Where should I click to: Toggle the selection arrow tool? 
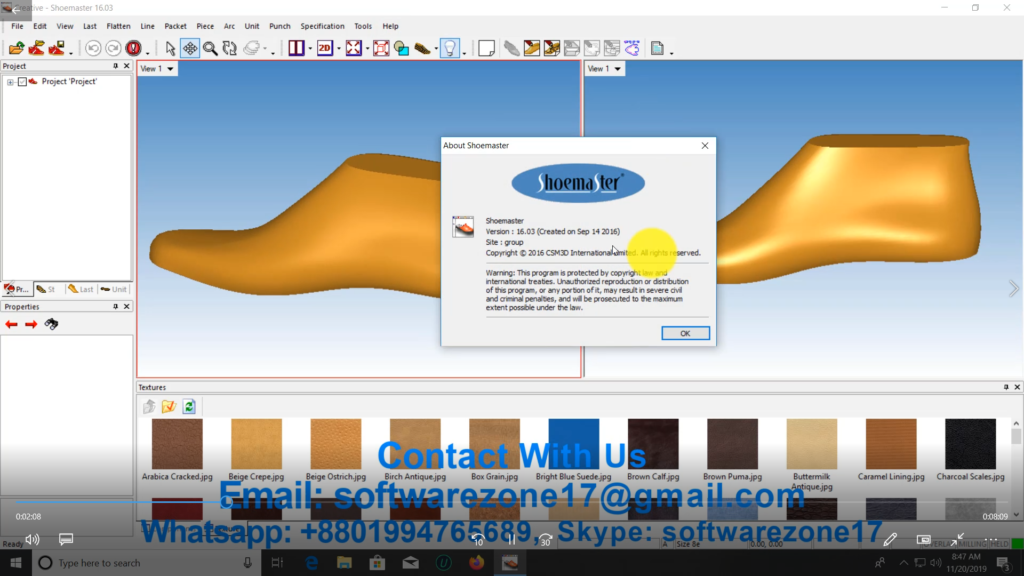tap(170, 47)
